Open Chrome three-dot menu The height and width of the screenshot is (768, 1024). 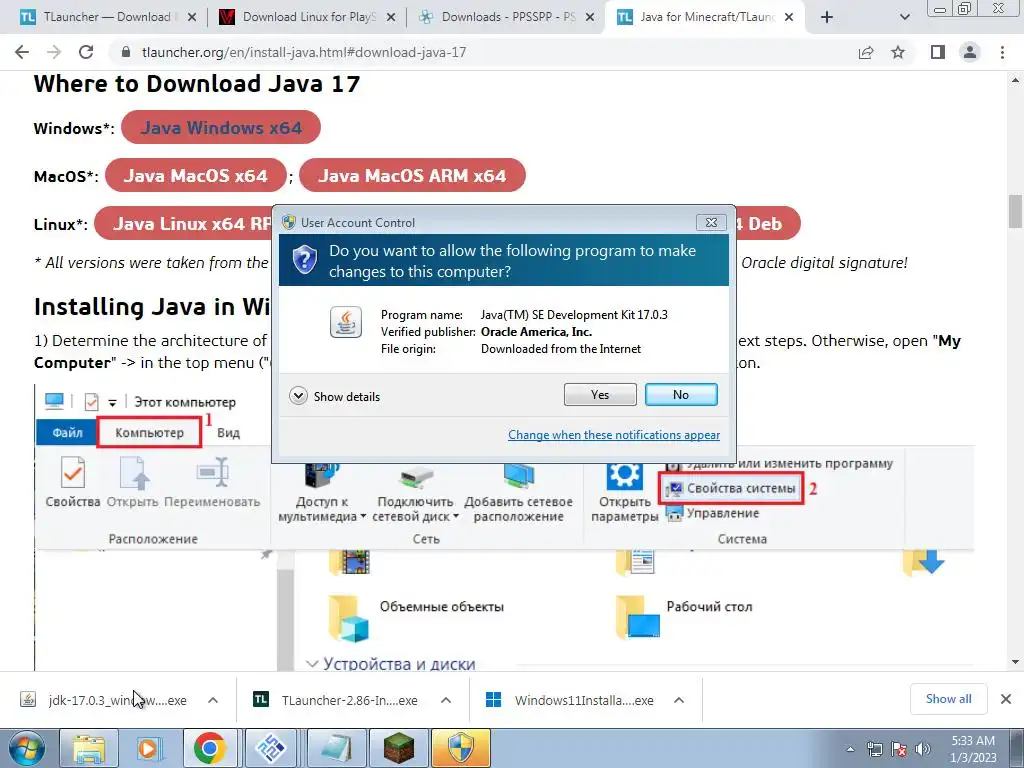pyautogui.click(x=1002, y=52)
